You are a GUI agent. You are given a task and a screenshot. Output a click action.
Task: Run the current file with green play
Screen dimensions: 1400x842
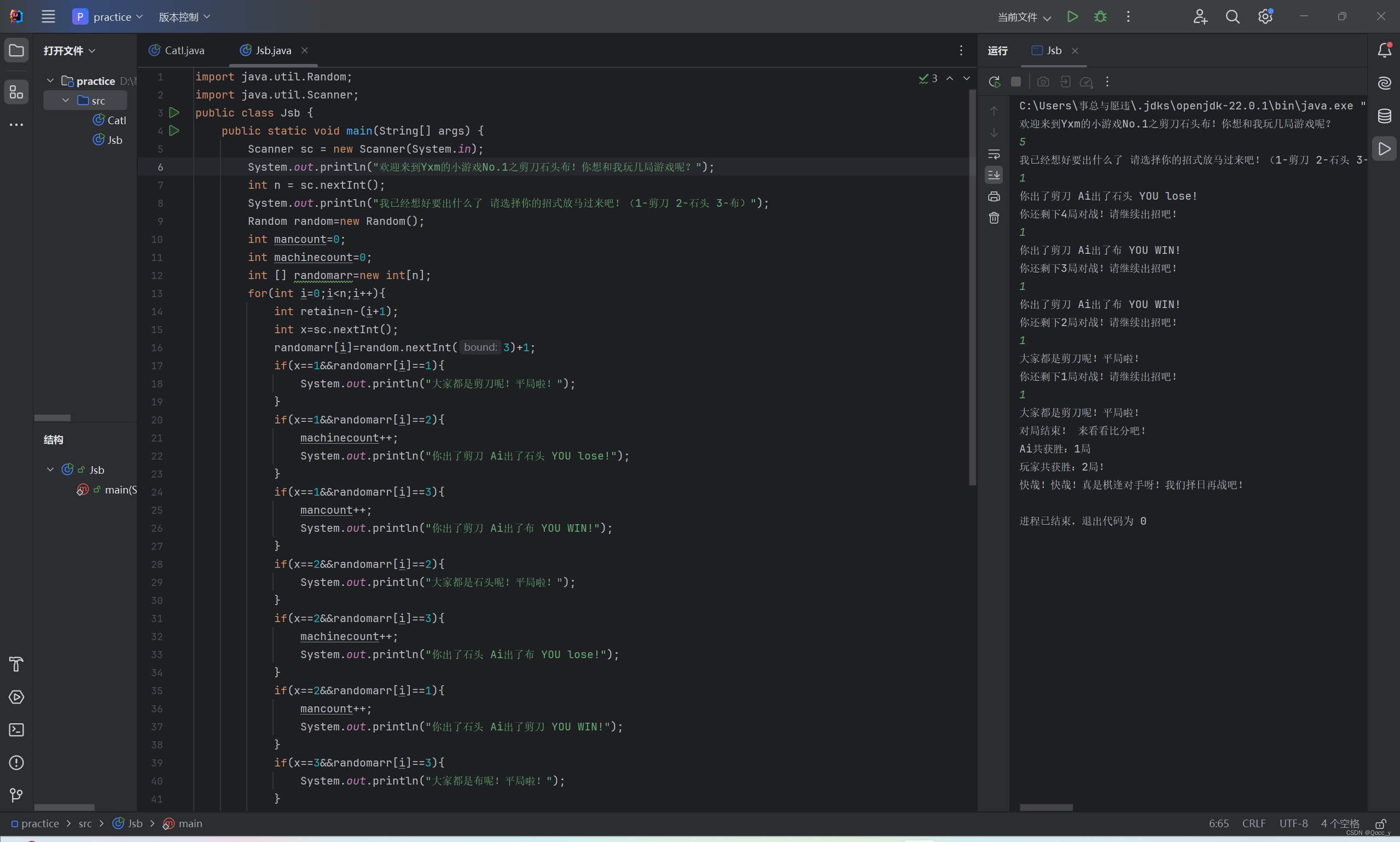click(x=1072, y=16)
